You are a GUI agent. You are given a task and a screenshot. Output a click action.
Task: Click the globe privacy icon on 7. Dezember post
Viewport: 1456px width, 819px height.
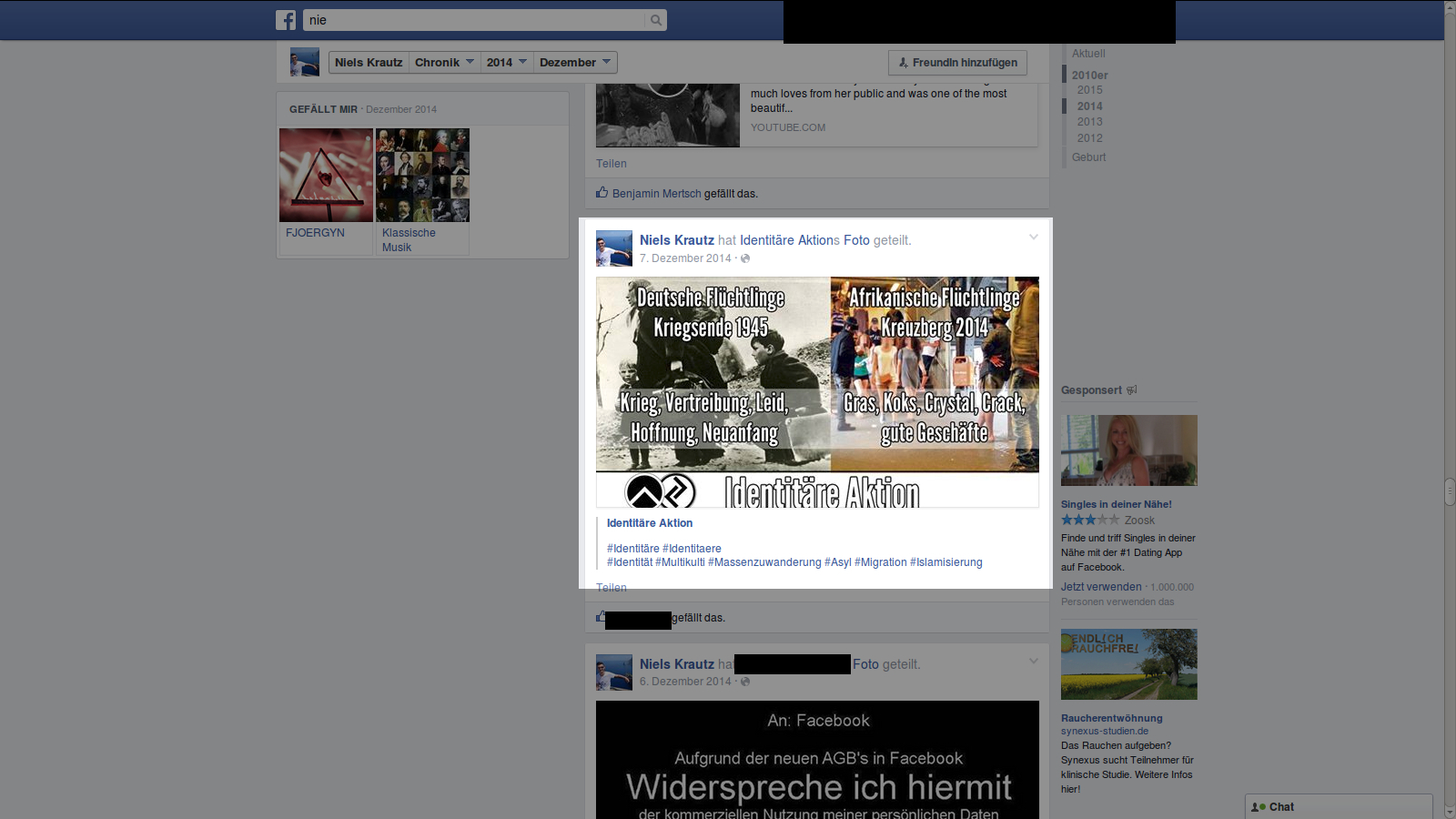745,258
